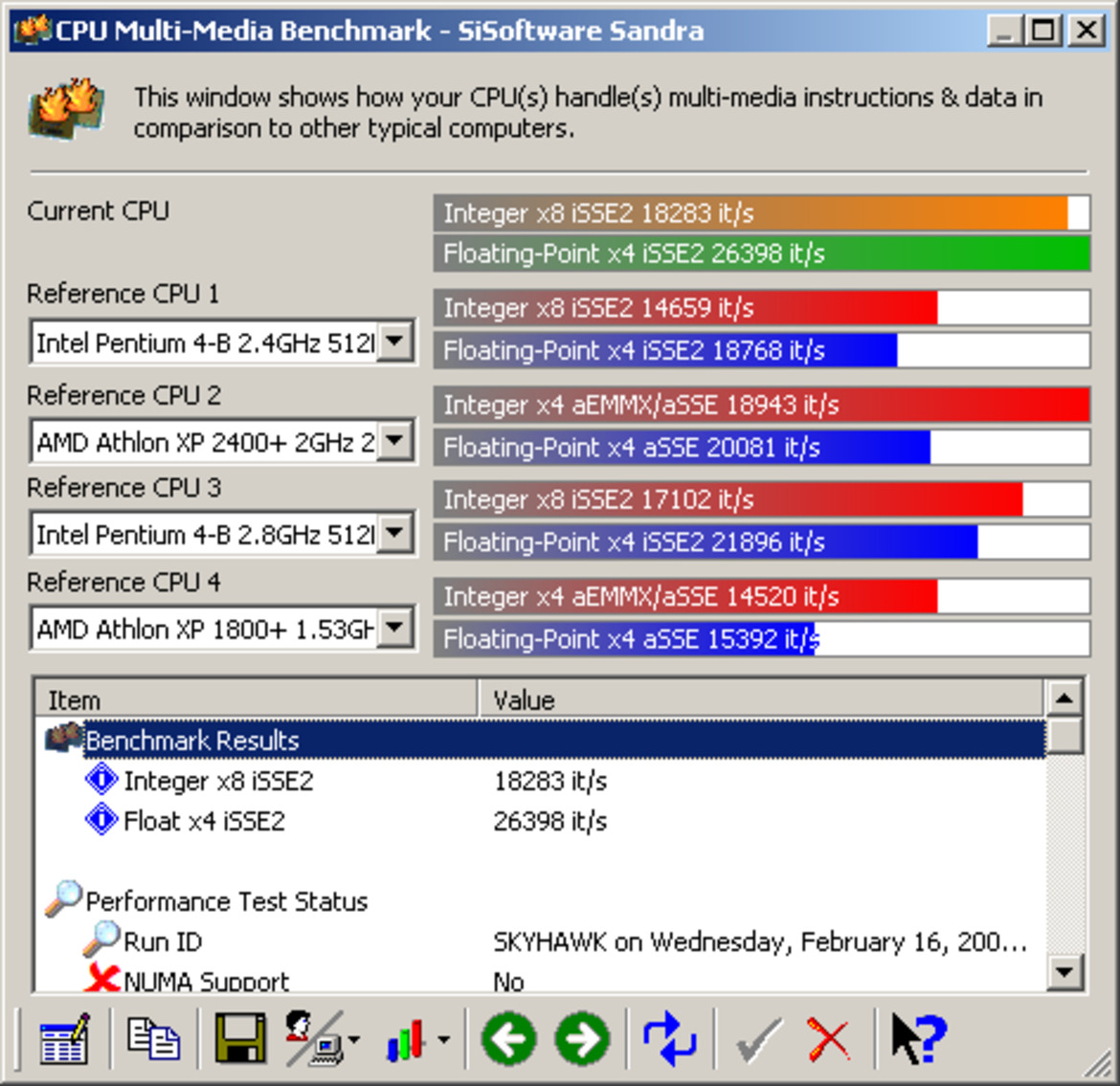The image size is (1120, 1086).
Task: Open dropdown arrow next to user/computer icon
Action: [353, 1039]
